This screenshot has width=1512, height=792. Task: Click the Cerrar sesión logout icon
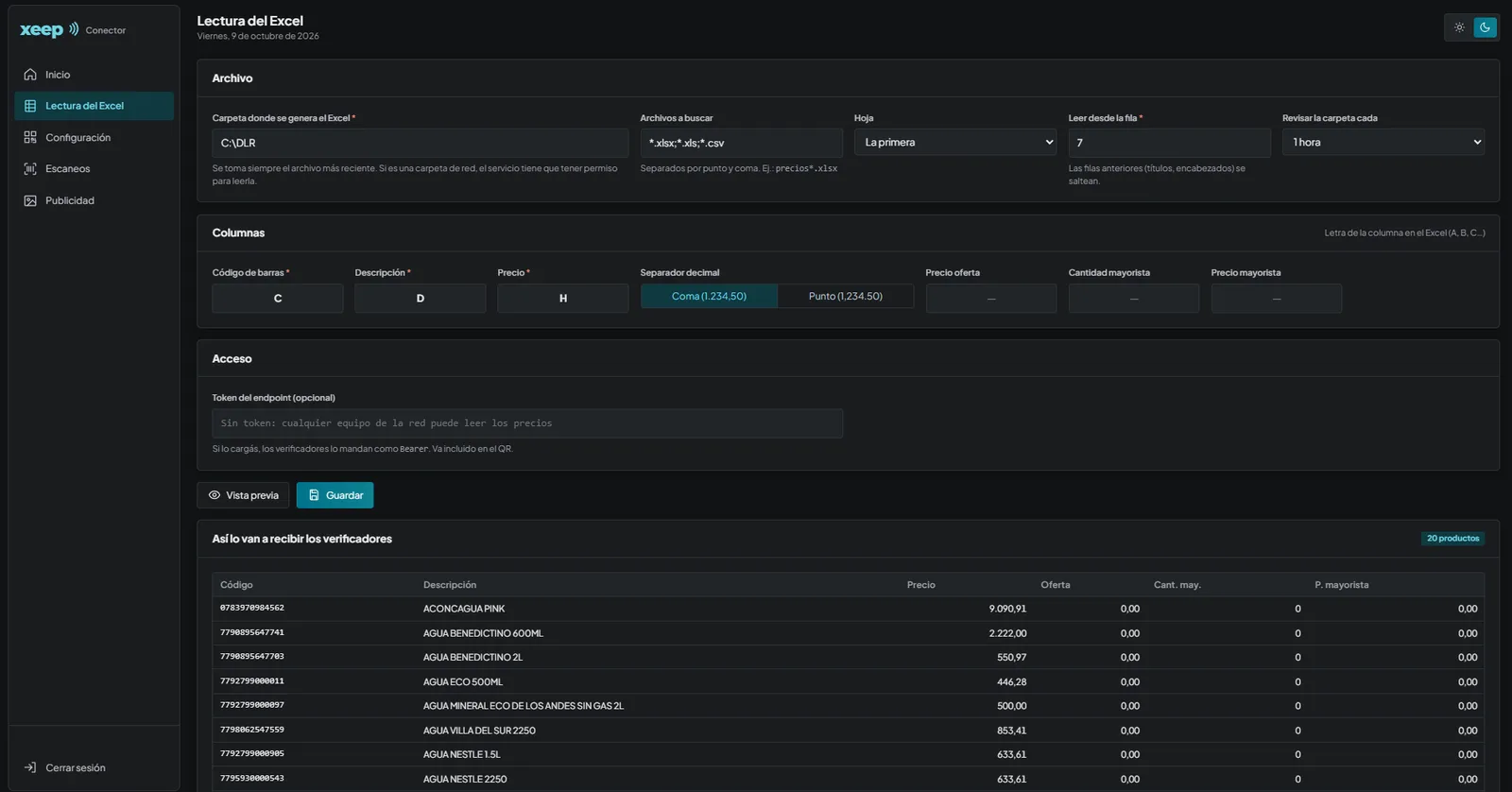[x=30, y=768]
